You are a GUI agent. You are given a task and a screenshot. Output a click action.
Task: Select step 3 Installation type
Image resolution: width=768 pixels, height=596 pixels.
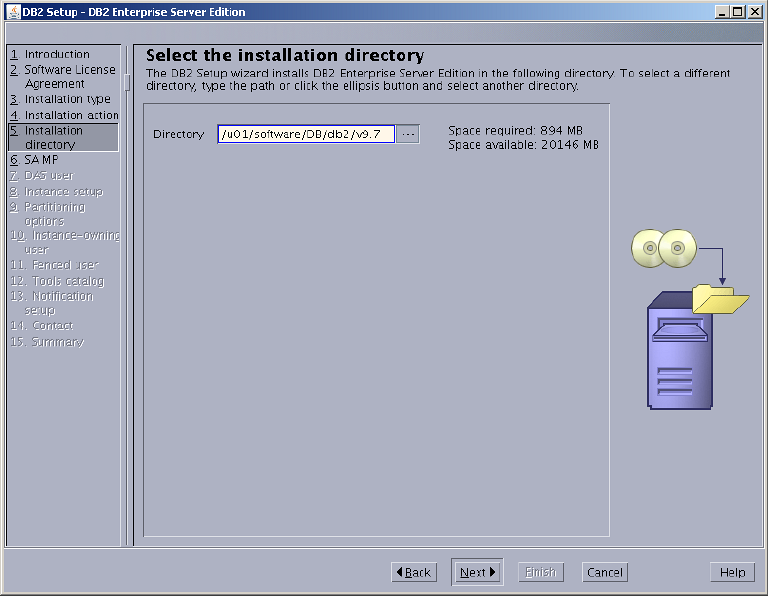(60, 99)
